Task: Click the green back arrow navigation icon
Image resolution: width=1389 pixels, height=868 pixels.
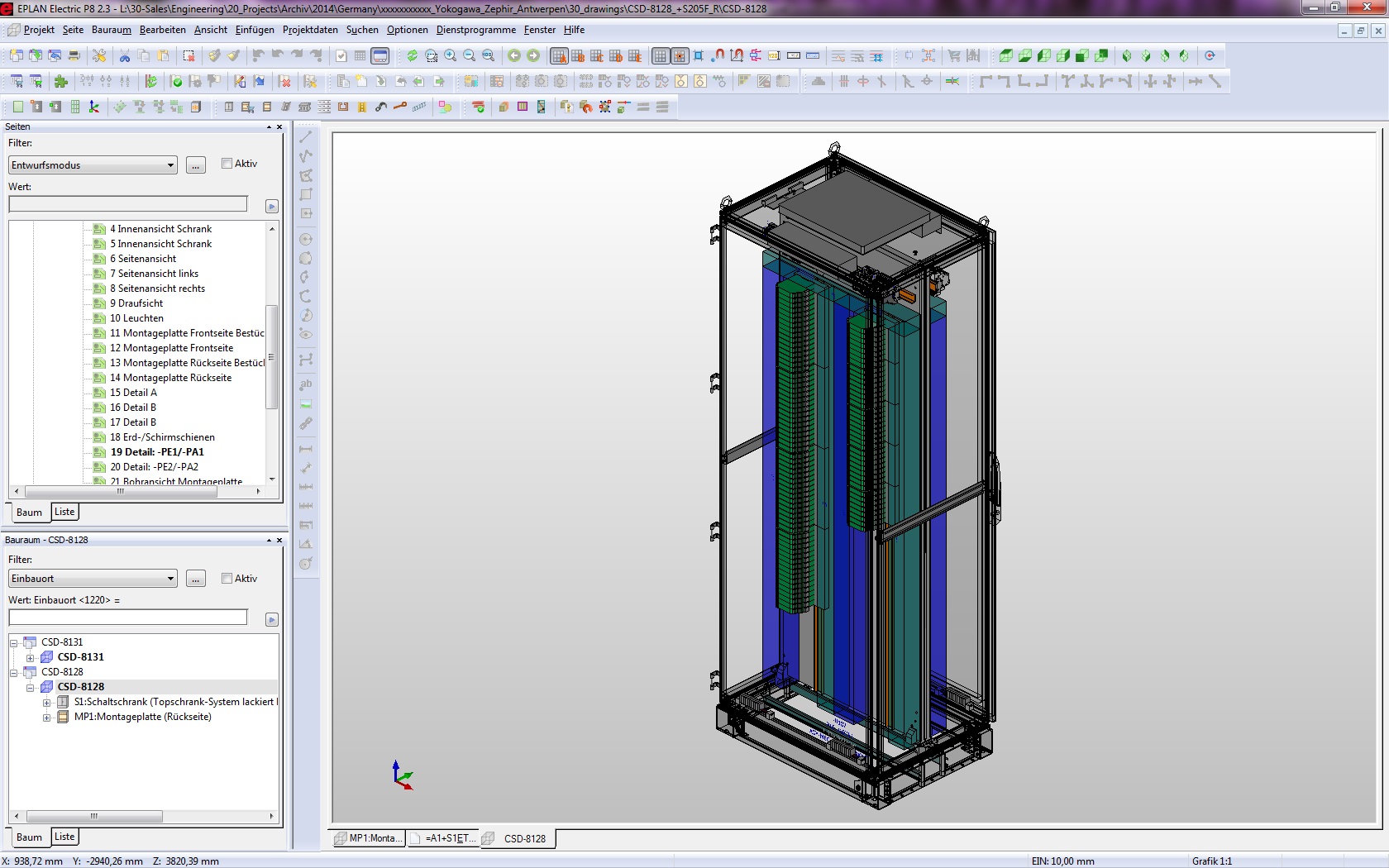Action: (x=513, y=56)
